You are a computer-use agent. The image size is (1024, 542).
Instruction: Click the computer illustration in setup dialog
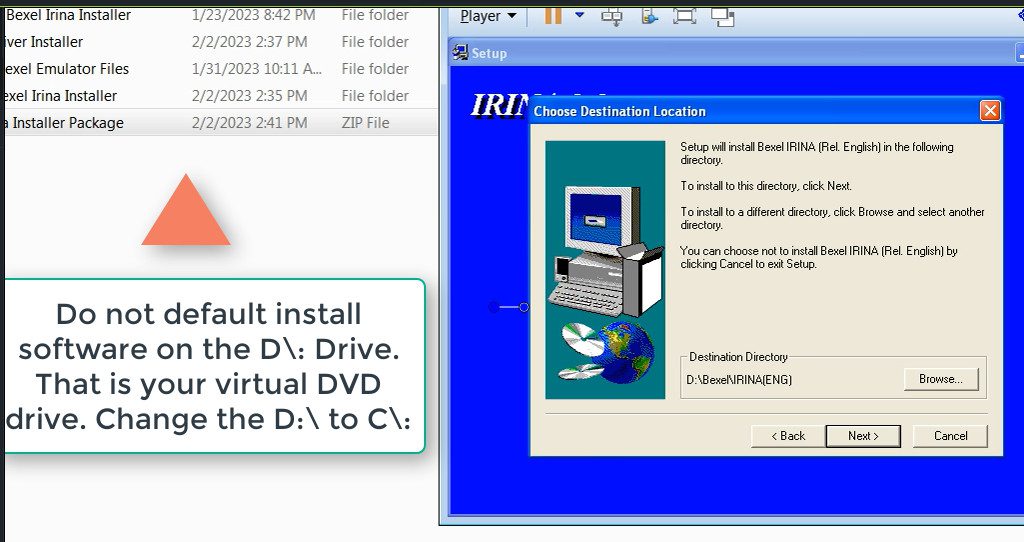[x=605, y=269]
